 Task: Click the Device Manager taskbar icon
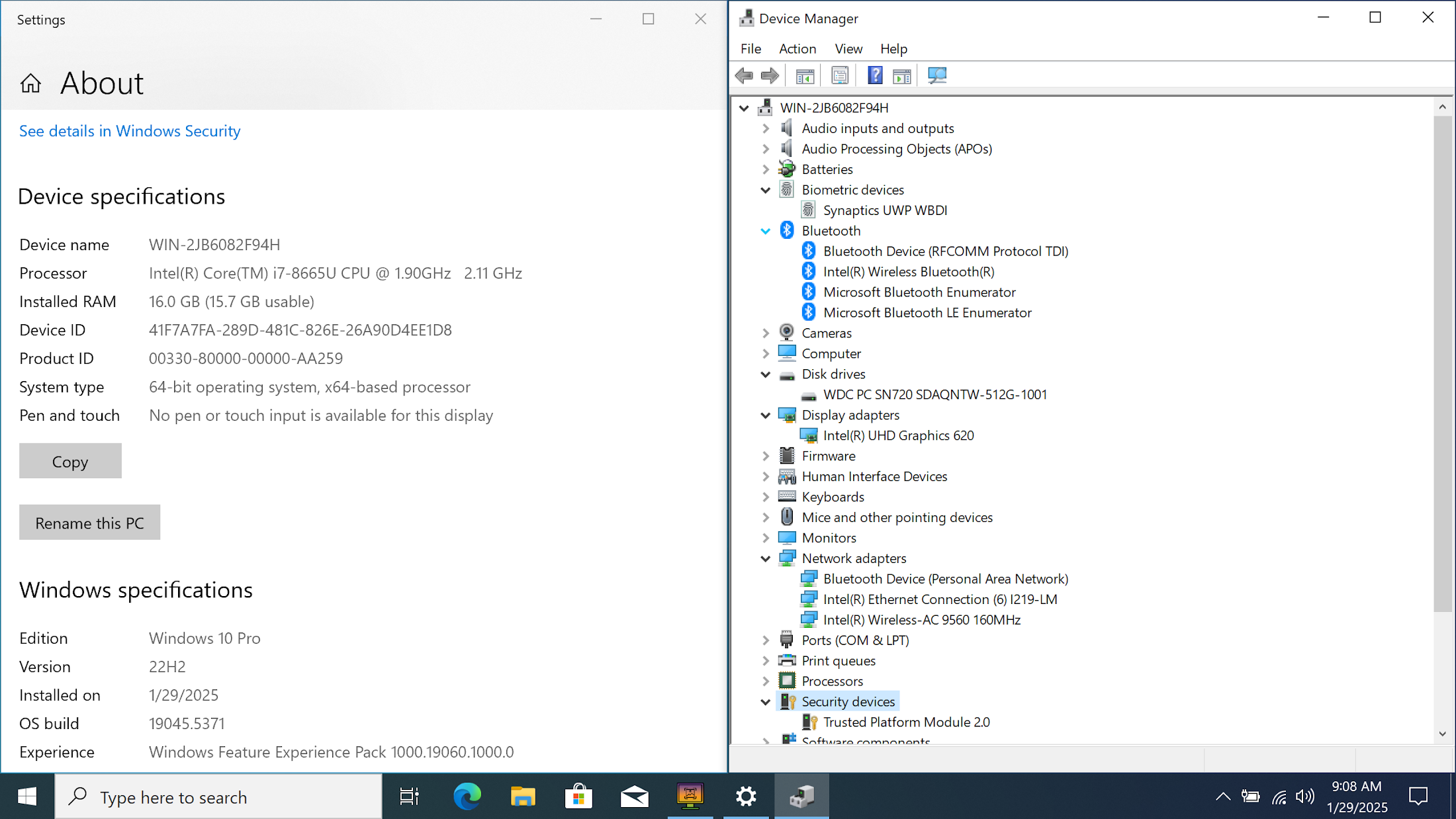click(801, 797)
